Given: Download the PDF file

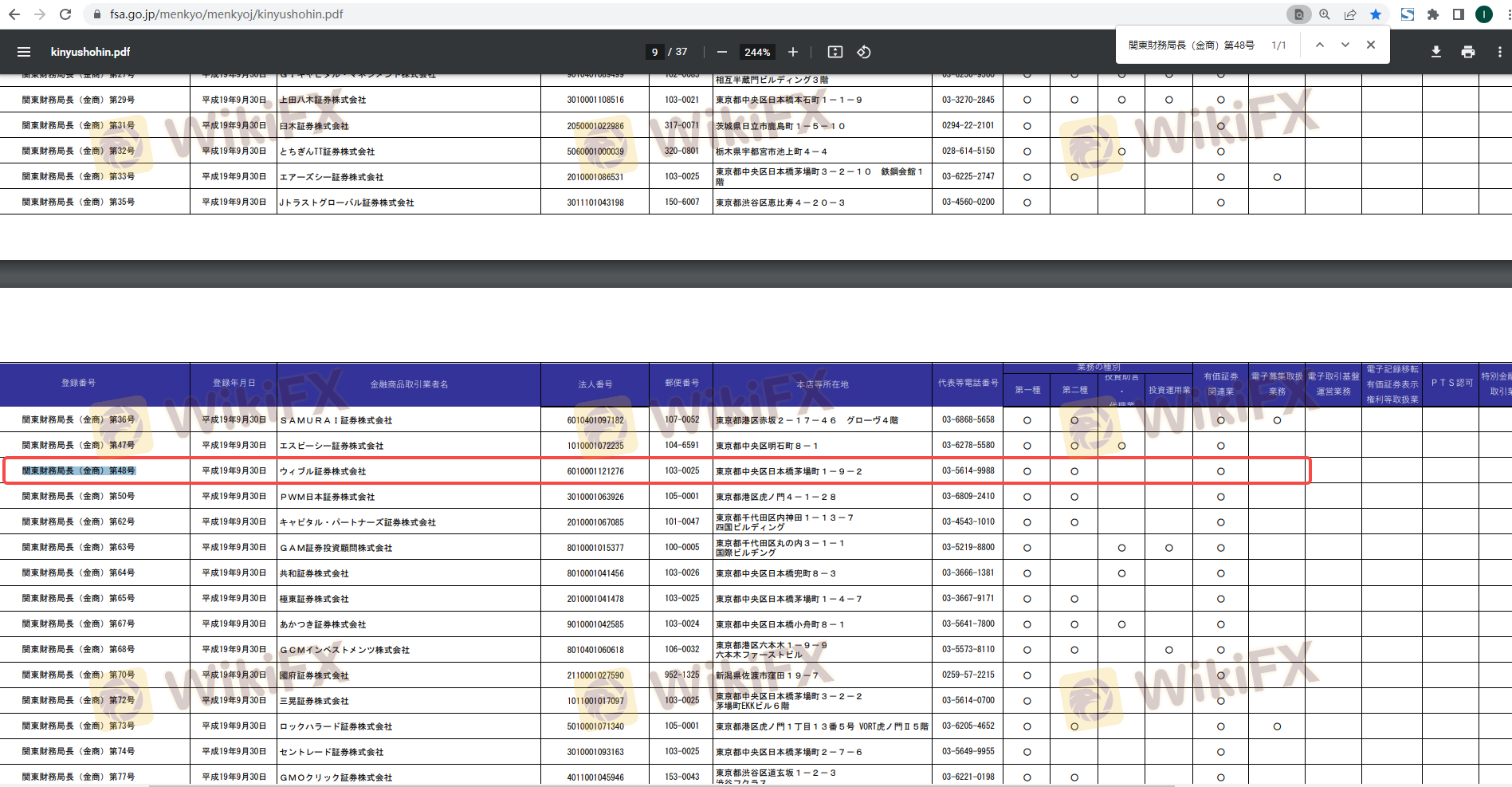Looking at the screenshot, I should pyautogui.click(x=1435, y=52).
